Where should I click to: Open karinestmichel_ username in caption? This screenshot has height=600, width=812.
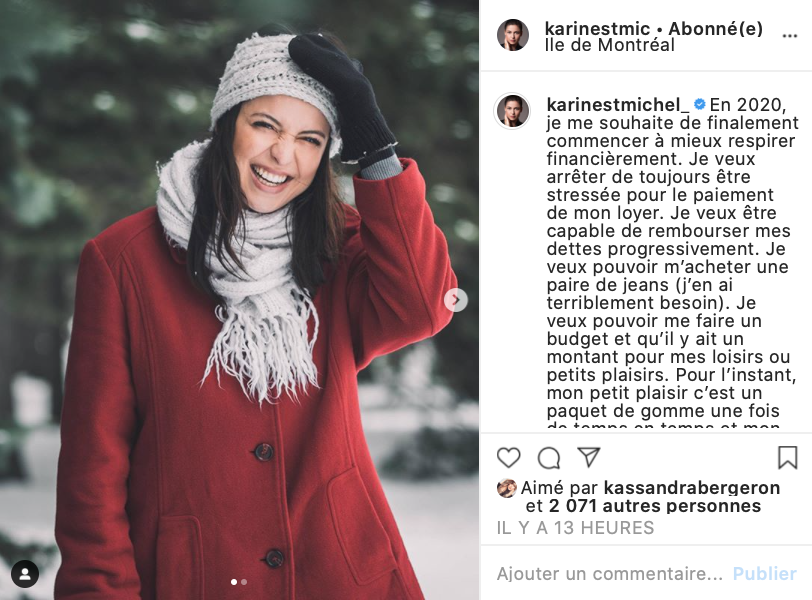pos(618,105)
